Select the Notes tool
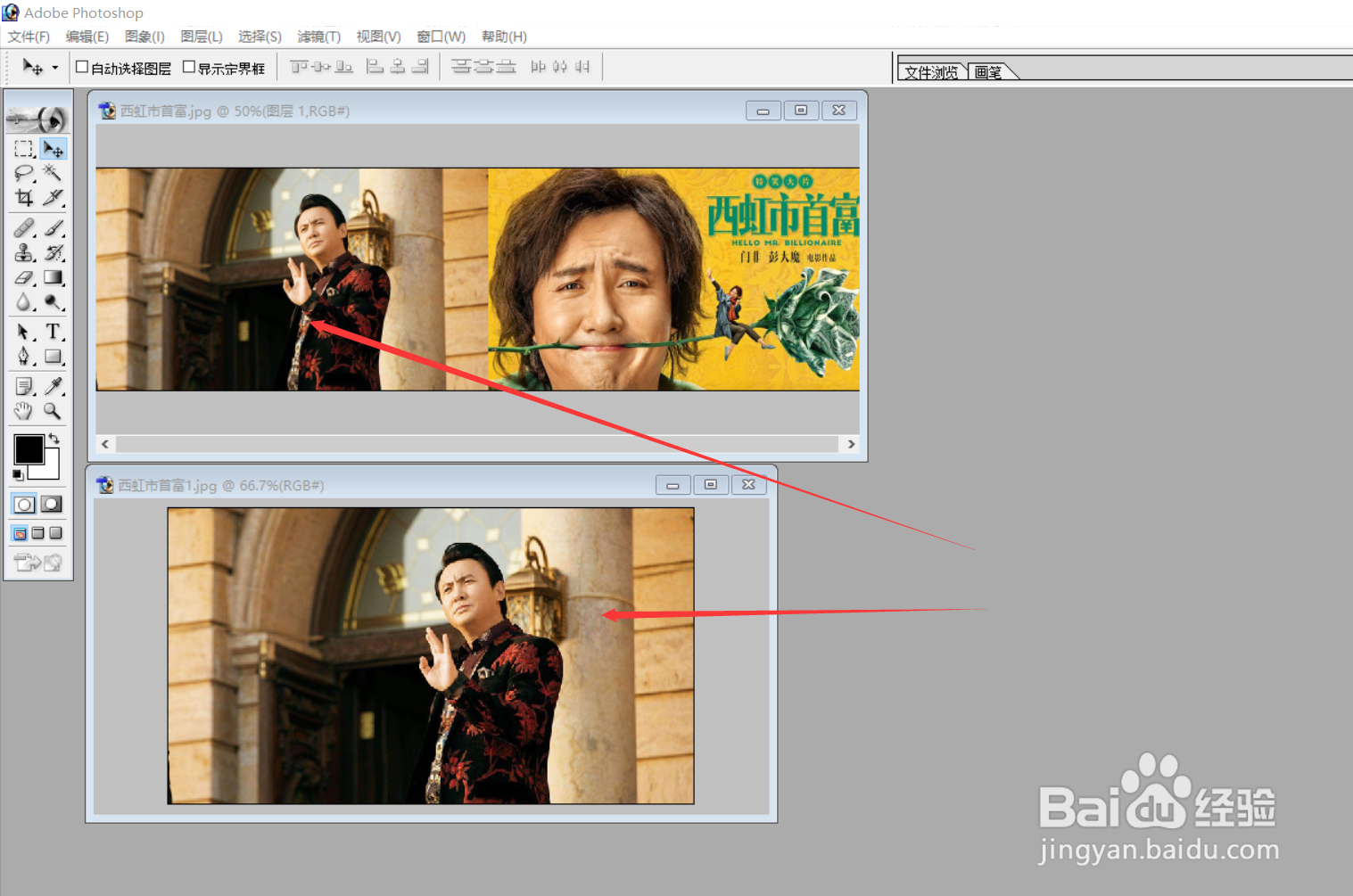 point(24,386)
